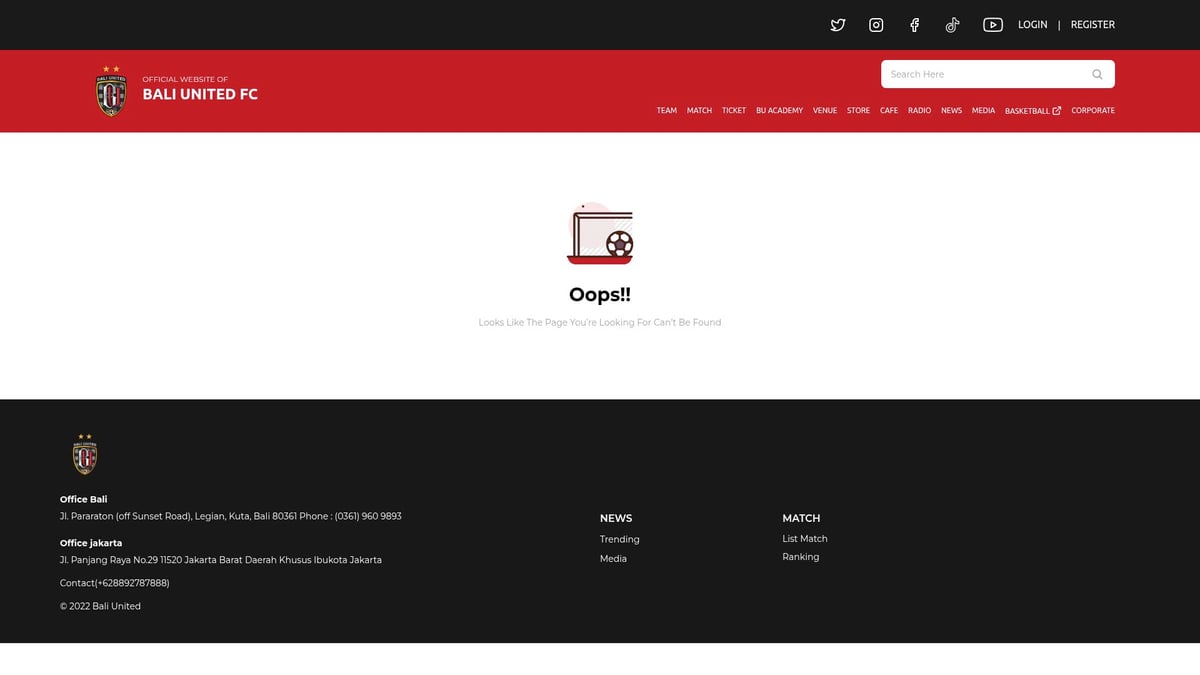The width and height of the screenshot is (1200, 675).
Task: Click the © 2022 Bali United text
Action: point(100,606)
